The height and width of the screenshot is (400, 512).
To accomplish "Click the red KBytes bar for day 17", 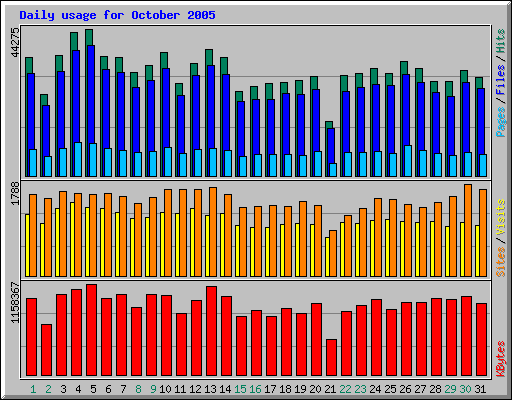I will 271,346.
